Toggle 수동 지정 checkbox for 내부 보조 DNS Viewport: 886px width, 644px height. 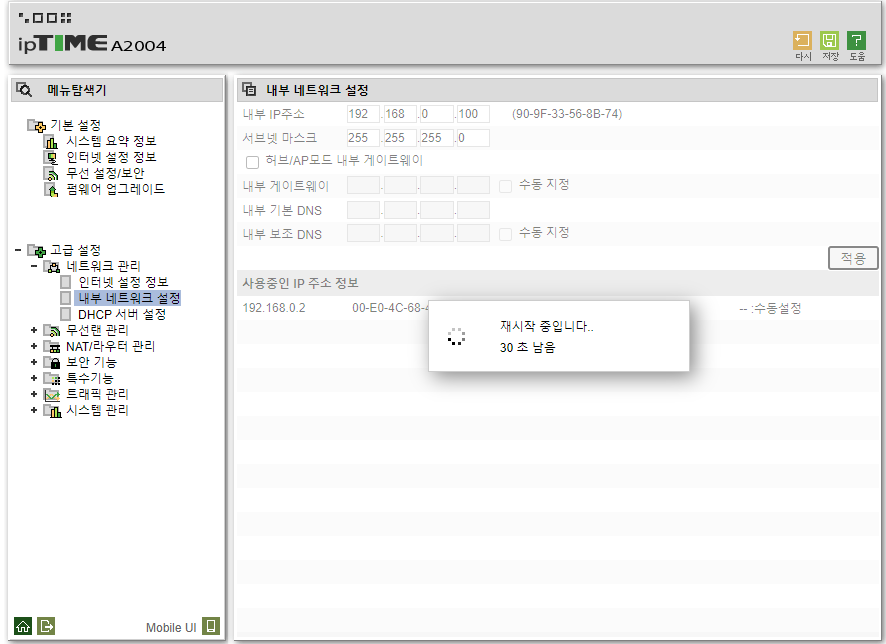[x=505, y=234]
